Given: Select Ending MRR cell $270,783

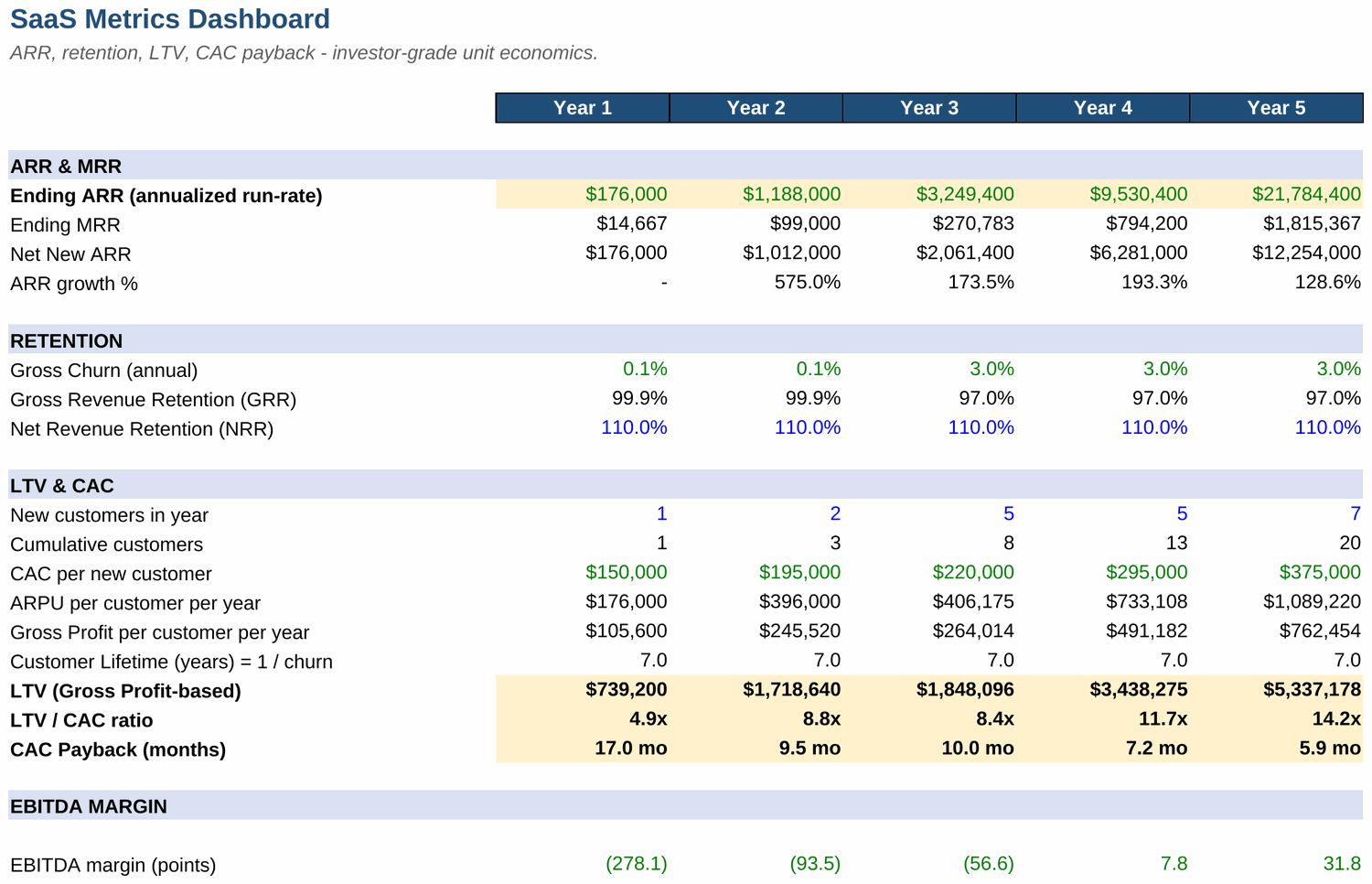Looking at the screenshot, I should point(929,223).
